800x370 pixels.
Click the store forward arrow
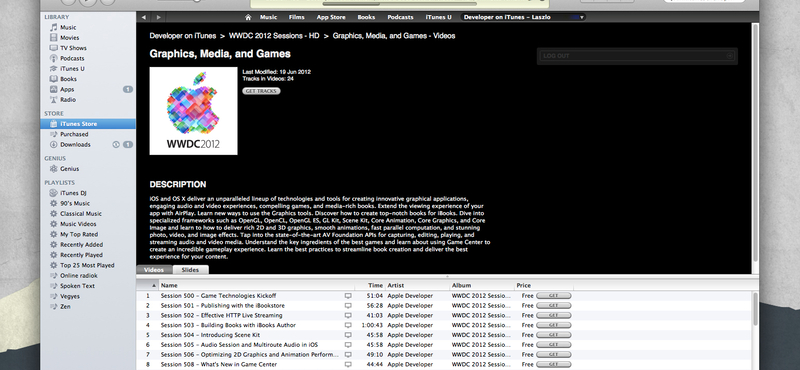click(x=159, y=17)
